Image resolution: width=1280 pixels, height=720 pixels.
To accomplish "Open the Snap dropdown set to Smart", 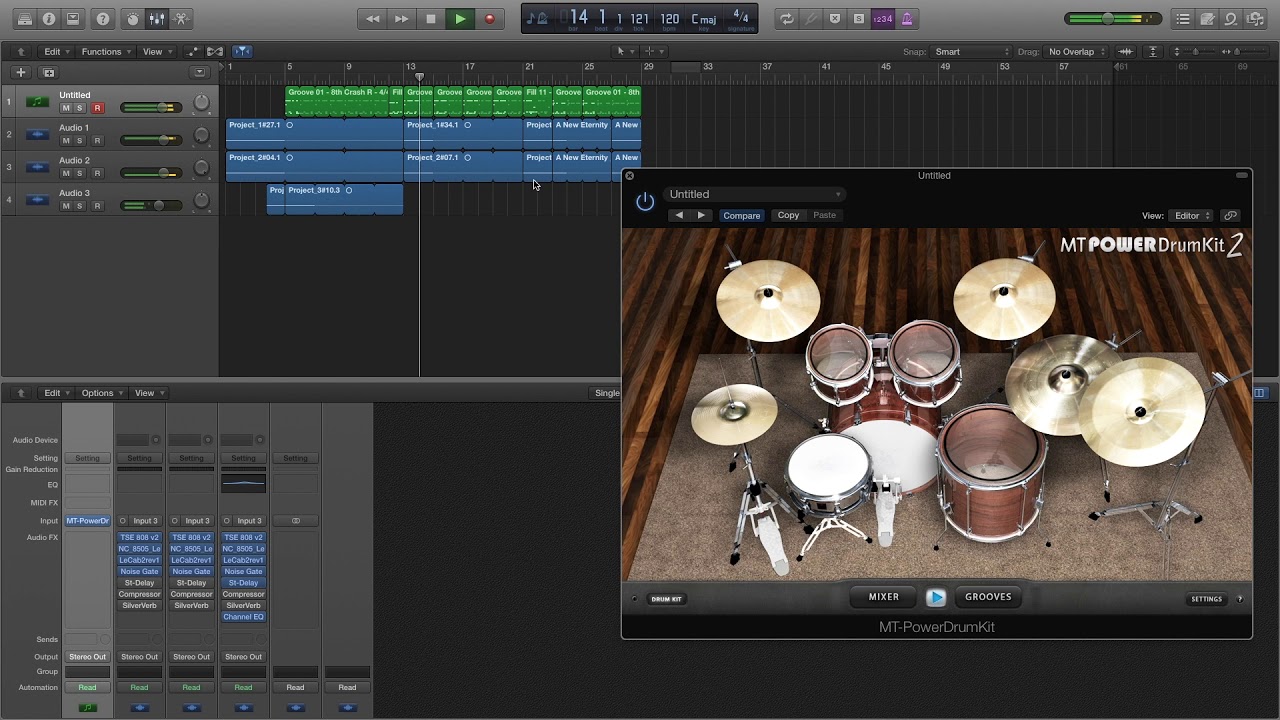I will click(x=971, y=52).
